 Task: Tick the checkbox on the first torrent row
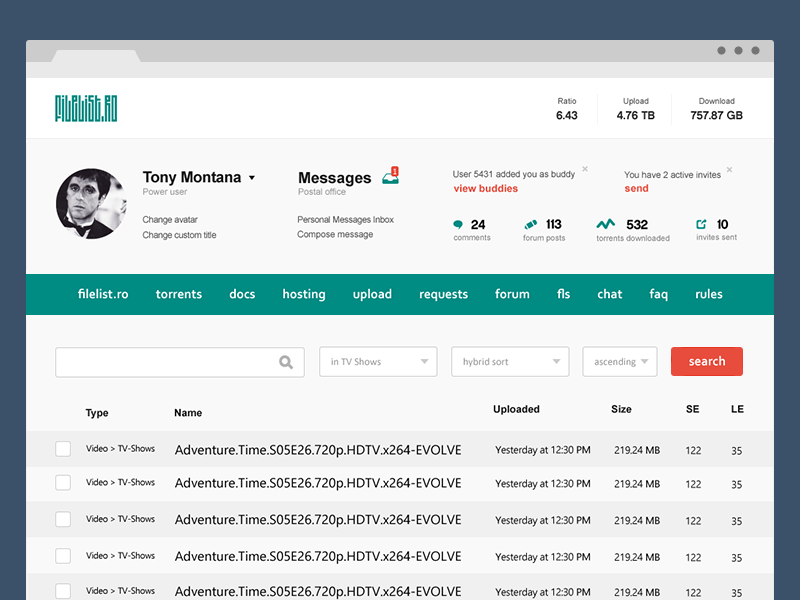[63, 449]
